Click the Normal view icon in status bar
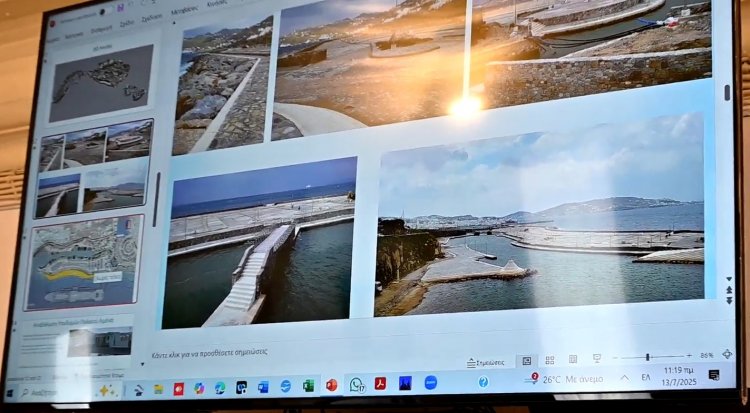Viewport: 750px width, 413px height. click(526, 360)
